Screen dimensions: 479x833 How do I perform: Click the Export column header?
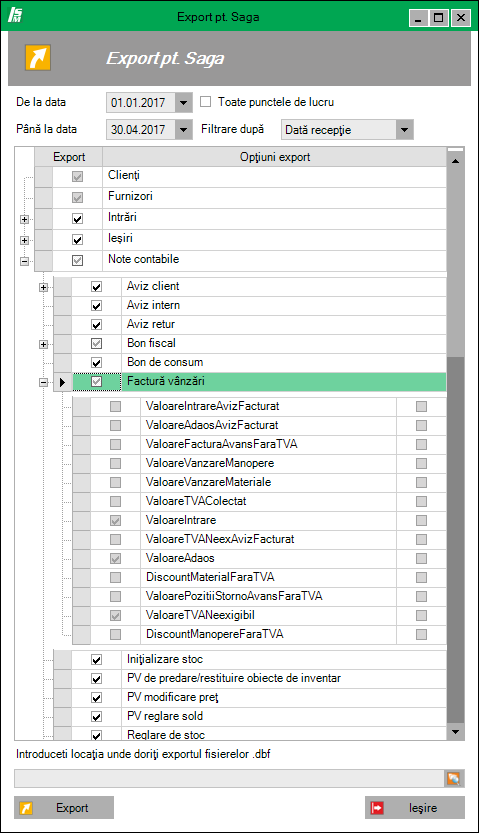(x=69, y=157)
